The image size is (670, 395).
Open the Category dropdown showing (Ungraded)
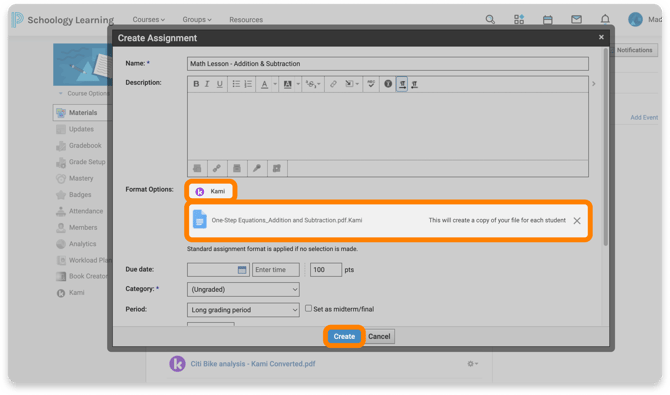pos(243,289)
